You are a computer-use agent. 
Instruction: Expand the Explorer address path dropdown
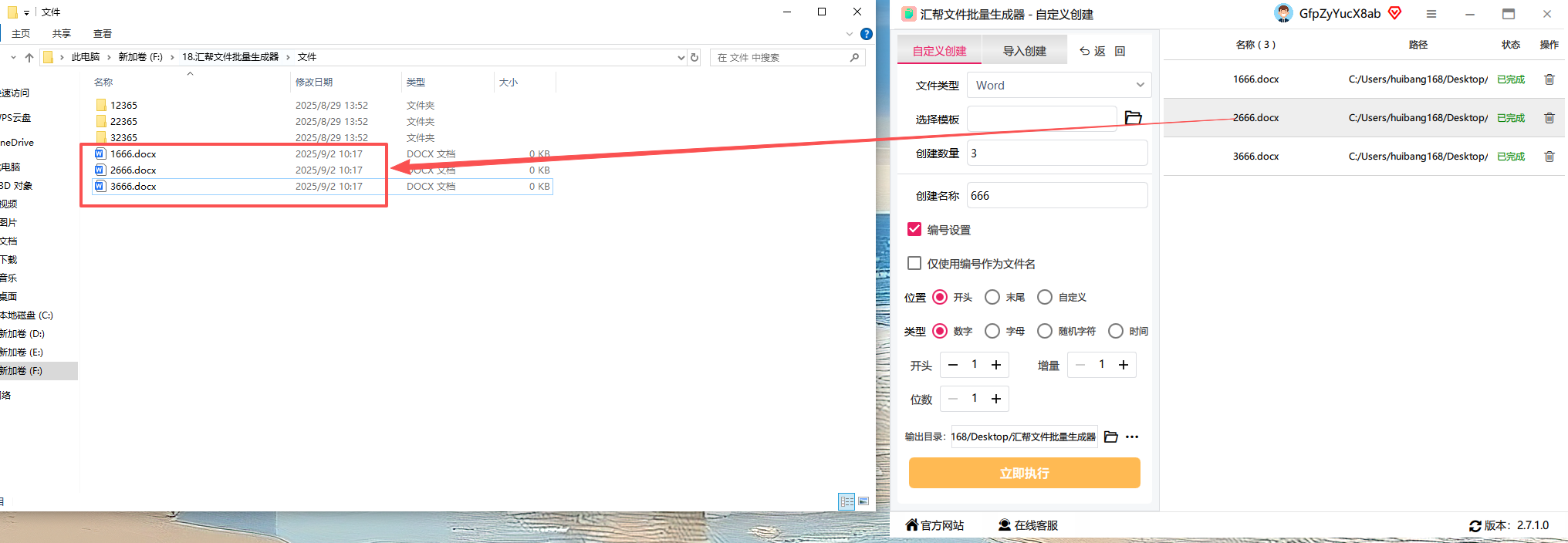coord(681,57)
